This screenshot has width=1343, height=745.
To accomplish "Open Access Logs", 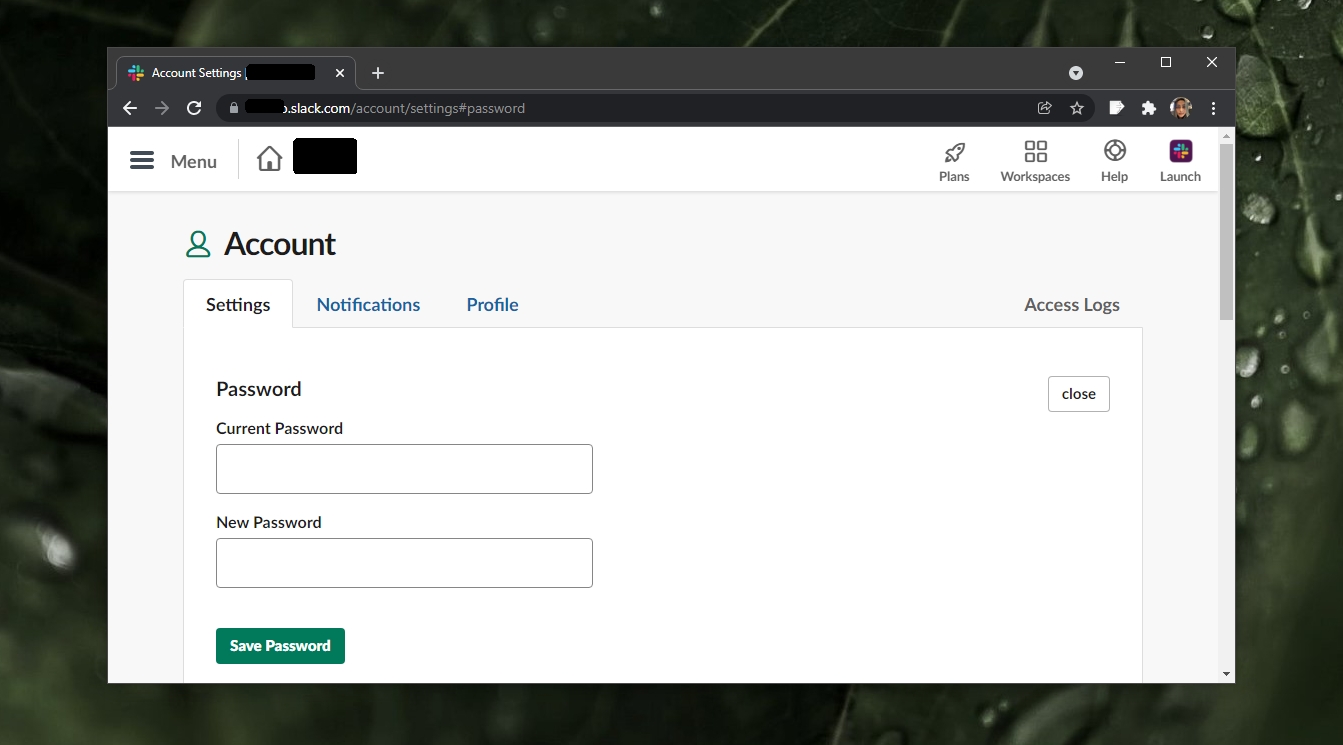I will pos(1072,305).
